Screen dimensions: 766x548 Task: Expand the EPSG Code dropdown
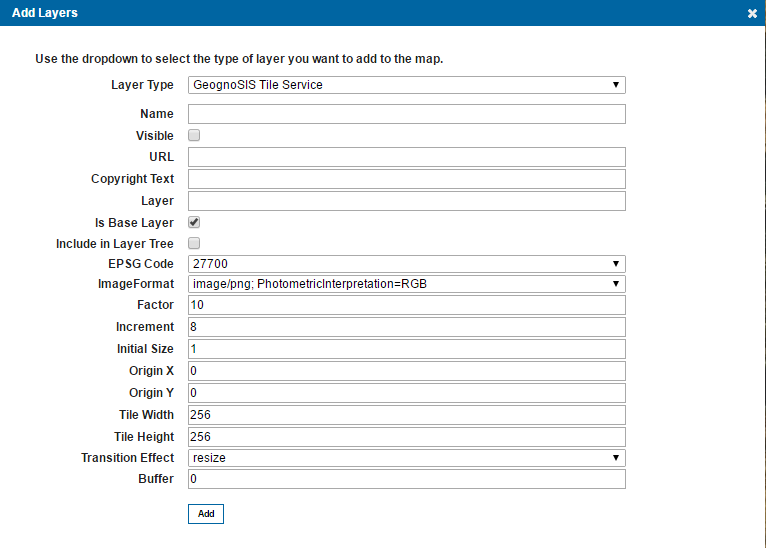406,264
